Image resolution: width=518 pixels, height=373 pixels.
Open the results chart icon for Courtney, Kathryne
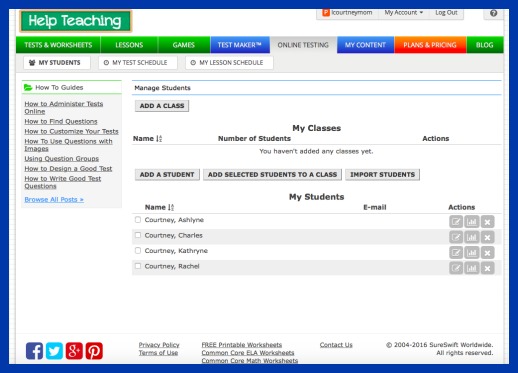472,253
